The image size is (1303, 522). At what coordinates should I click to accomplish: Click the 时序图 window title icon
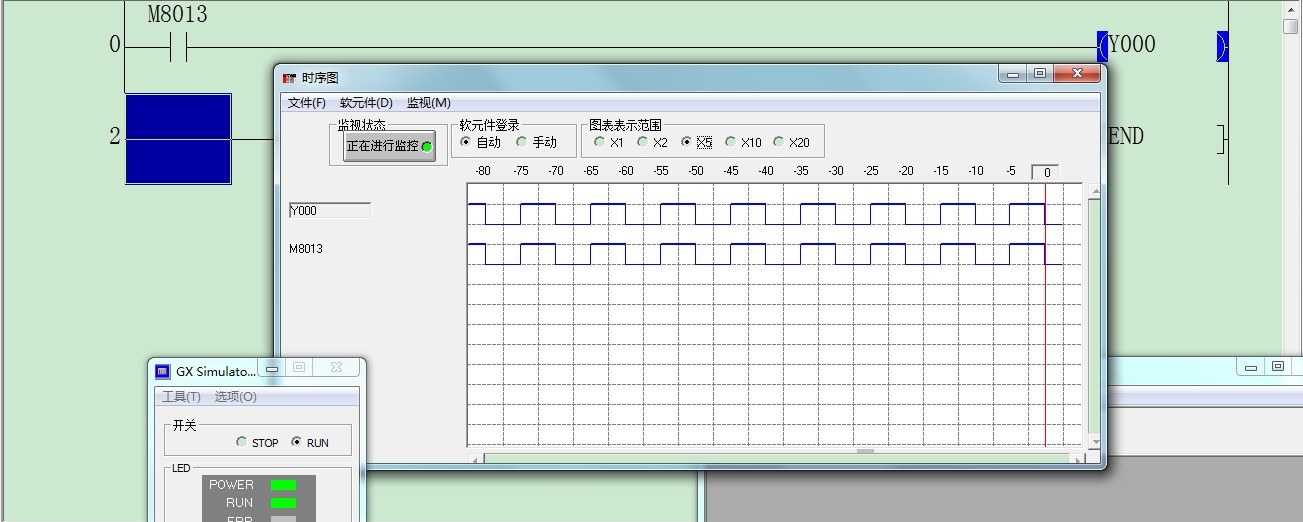point(289,77)
